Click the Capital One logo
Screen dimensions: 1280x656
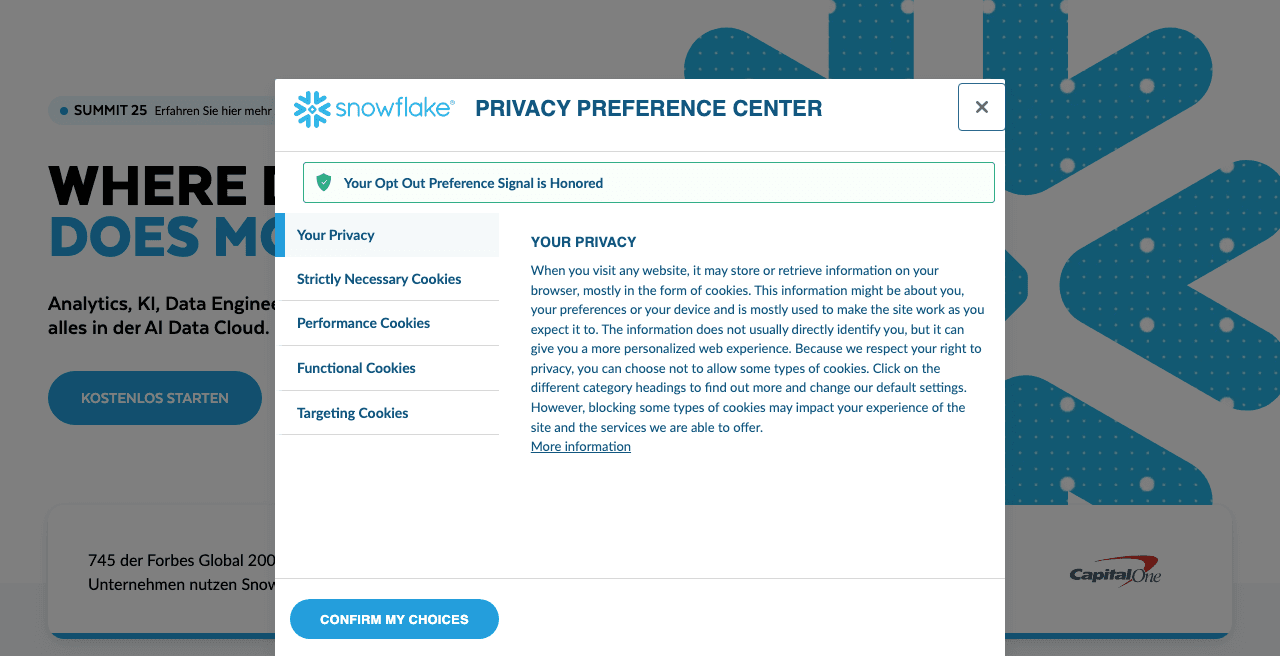(x=1115, y=571)
